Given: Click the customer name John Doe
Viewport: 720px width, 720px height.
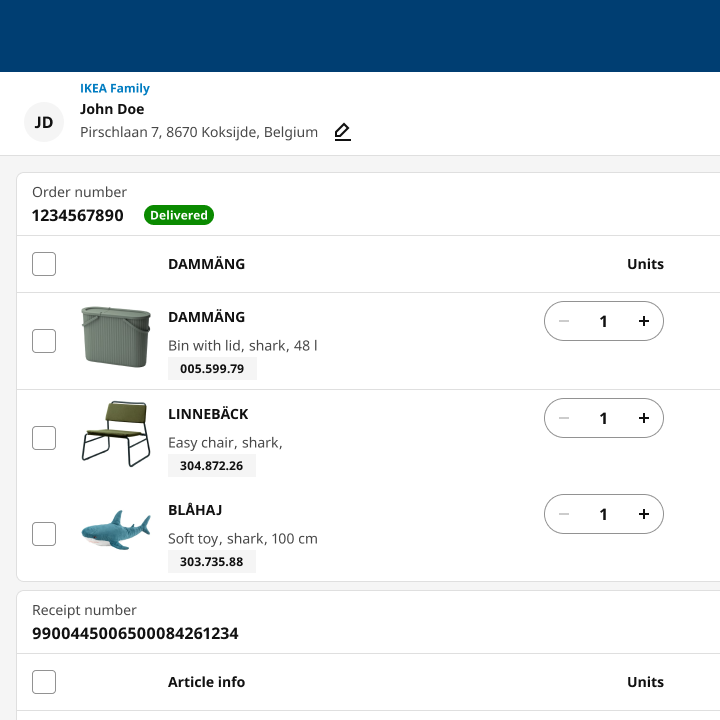Looking at the screenshot, I should click(112, 109).
